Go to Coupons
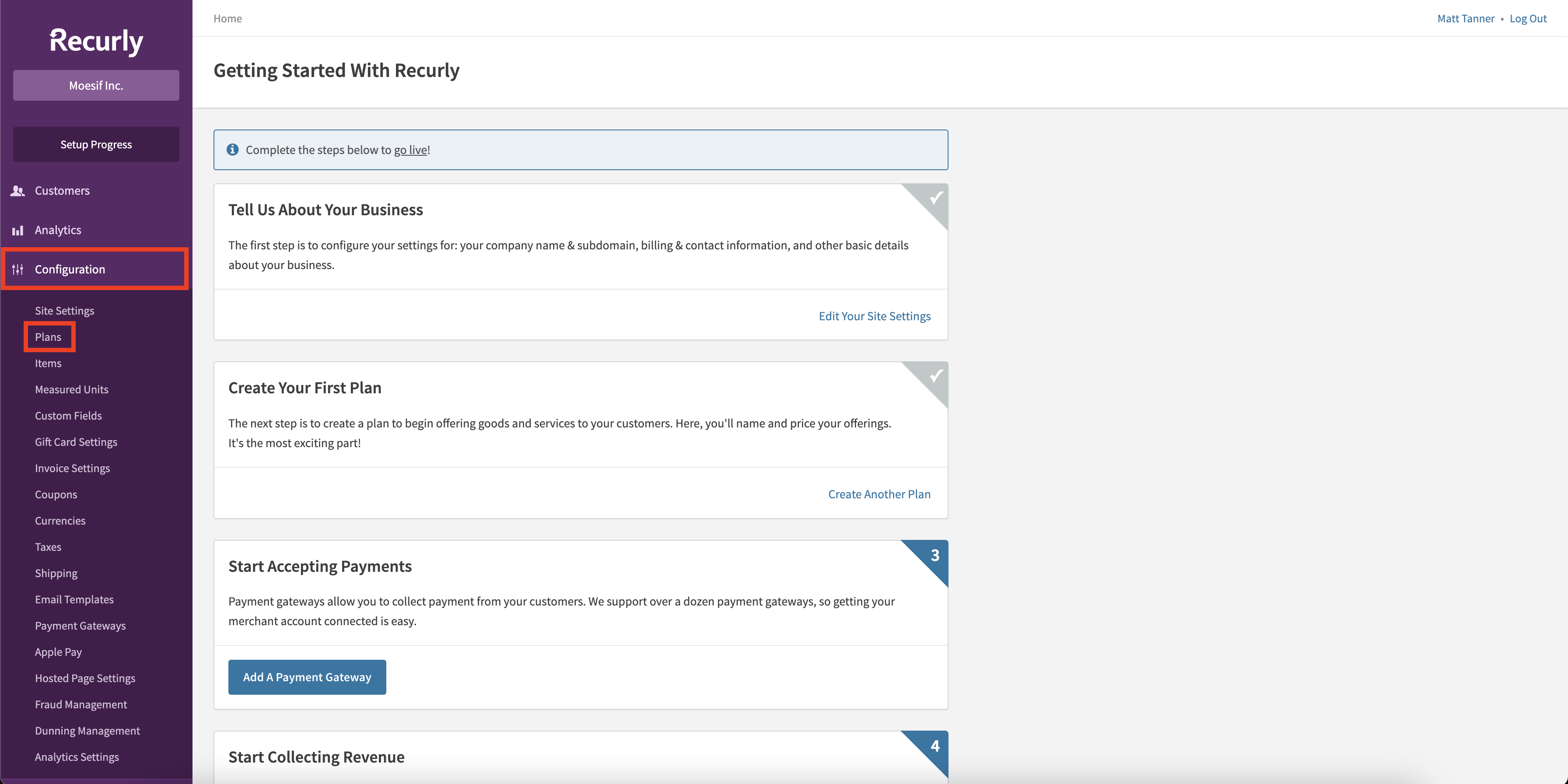The width and height of the screenshot is (1568, 784). (56, 494)
